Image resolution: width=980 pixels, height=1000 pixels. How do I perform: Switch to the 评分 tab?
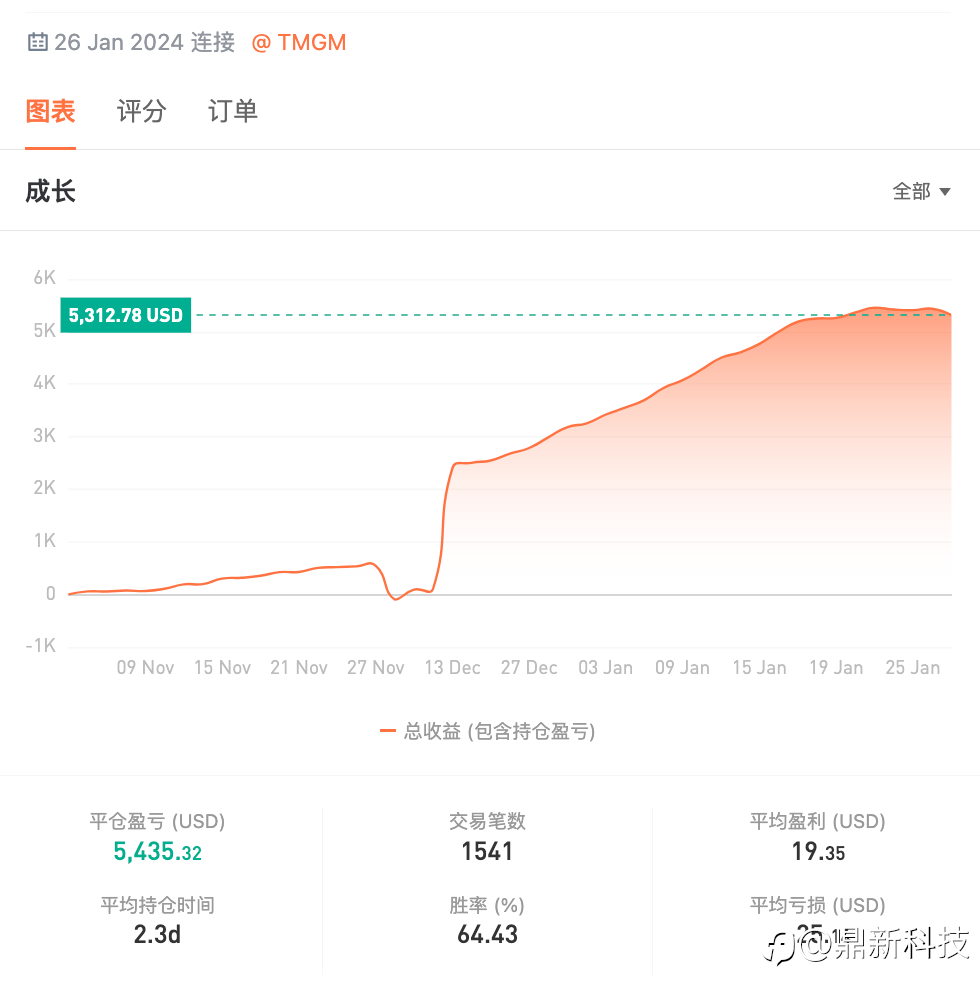[x=141, y=111]
